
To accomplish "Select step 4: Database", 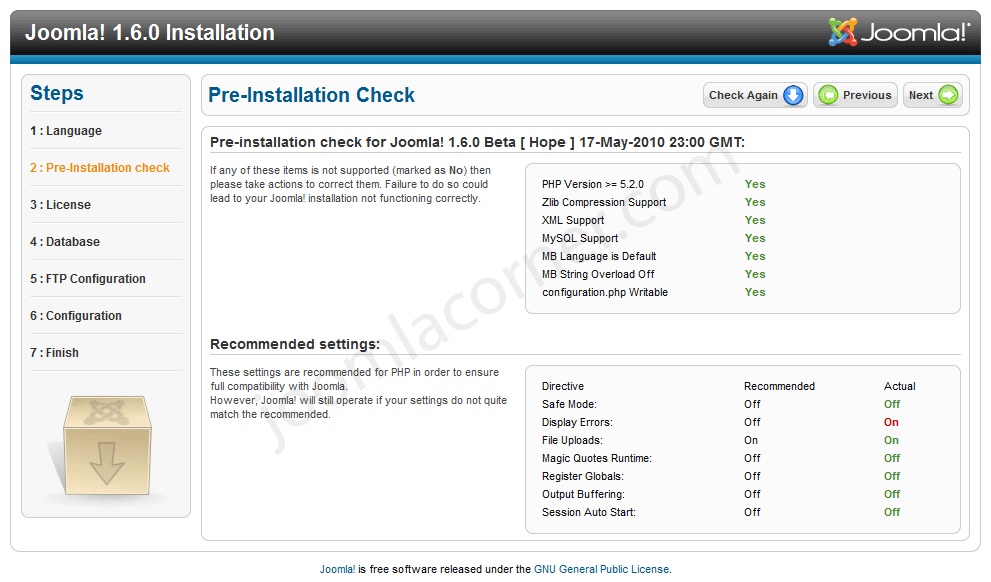I will [65, 242].
